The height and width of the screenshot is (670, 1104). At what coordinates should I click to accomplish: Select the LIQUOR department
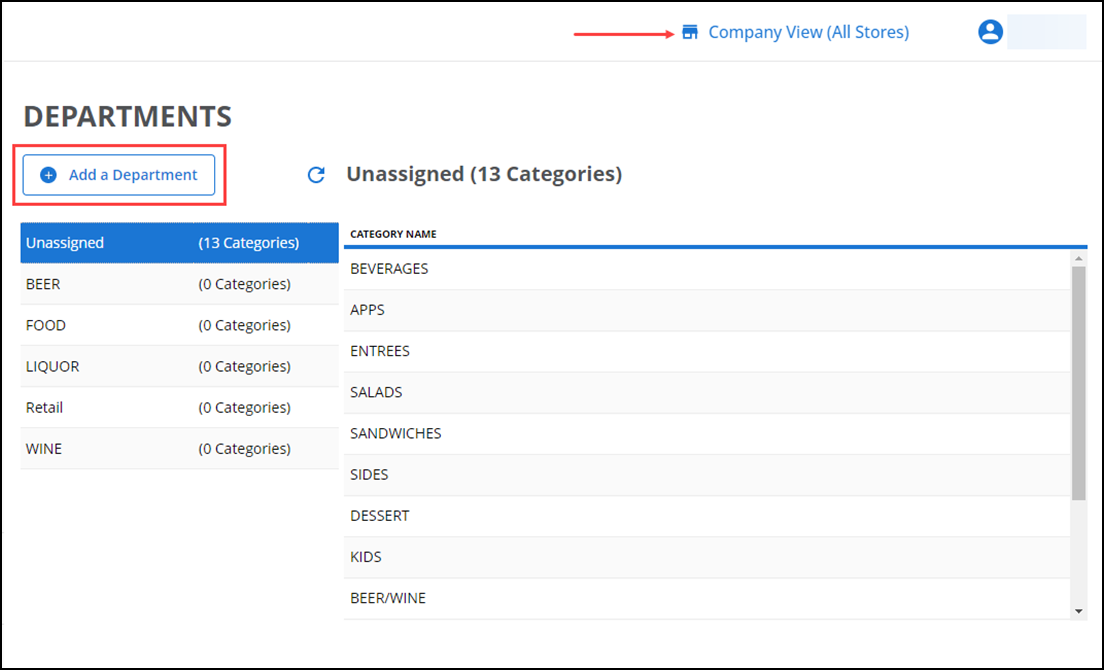(180, 367)
